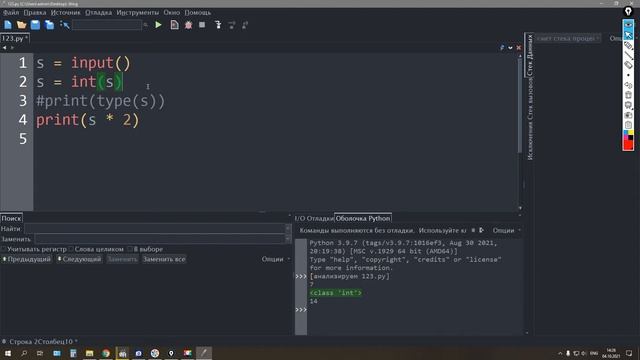Click the Заменить все button
Viewport: 640px width, 360px height.
164,259
